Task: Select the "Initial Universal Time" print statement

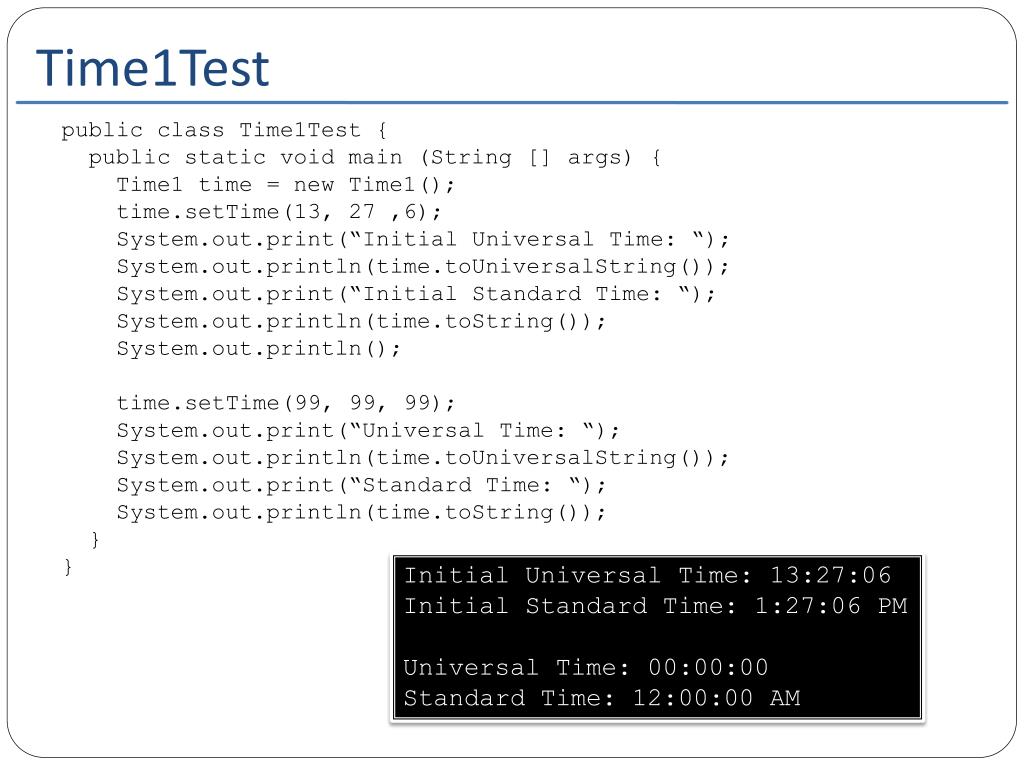Action: (x=423, y=239)
